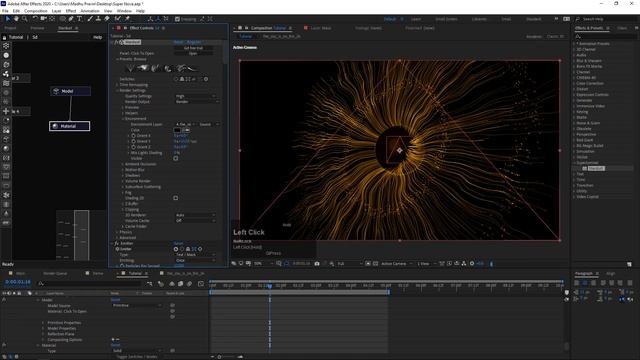
Task: Open the Composition menu
Action: point(36,11)
